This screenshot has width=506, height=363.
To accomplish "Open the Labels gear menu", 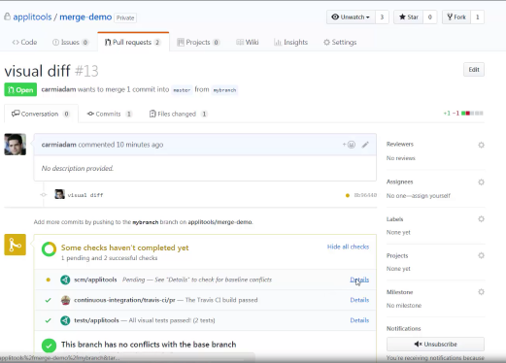I will (x=481, y=219).
